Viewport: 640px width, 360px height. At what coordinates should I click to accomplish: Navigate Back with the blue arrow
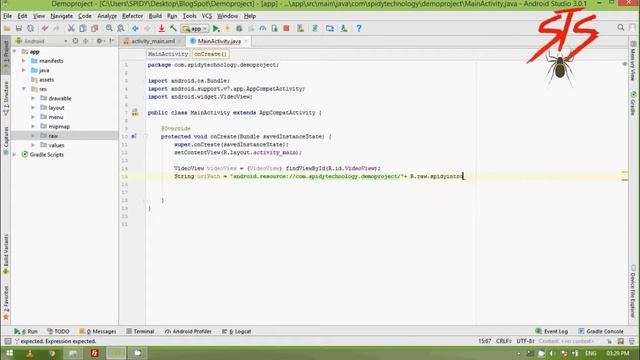(135, 28)
